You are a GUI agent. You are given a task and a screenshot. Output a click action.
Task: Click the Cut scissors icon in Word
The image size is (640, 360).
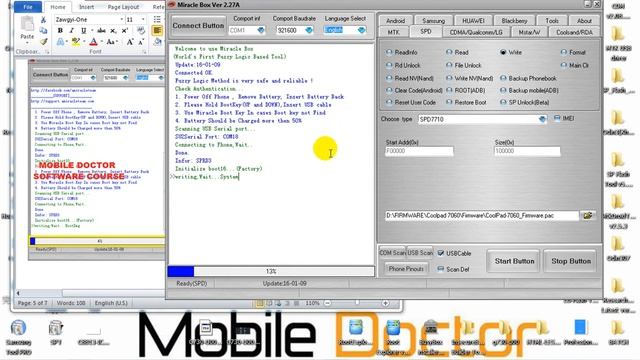43,20
